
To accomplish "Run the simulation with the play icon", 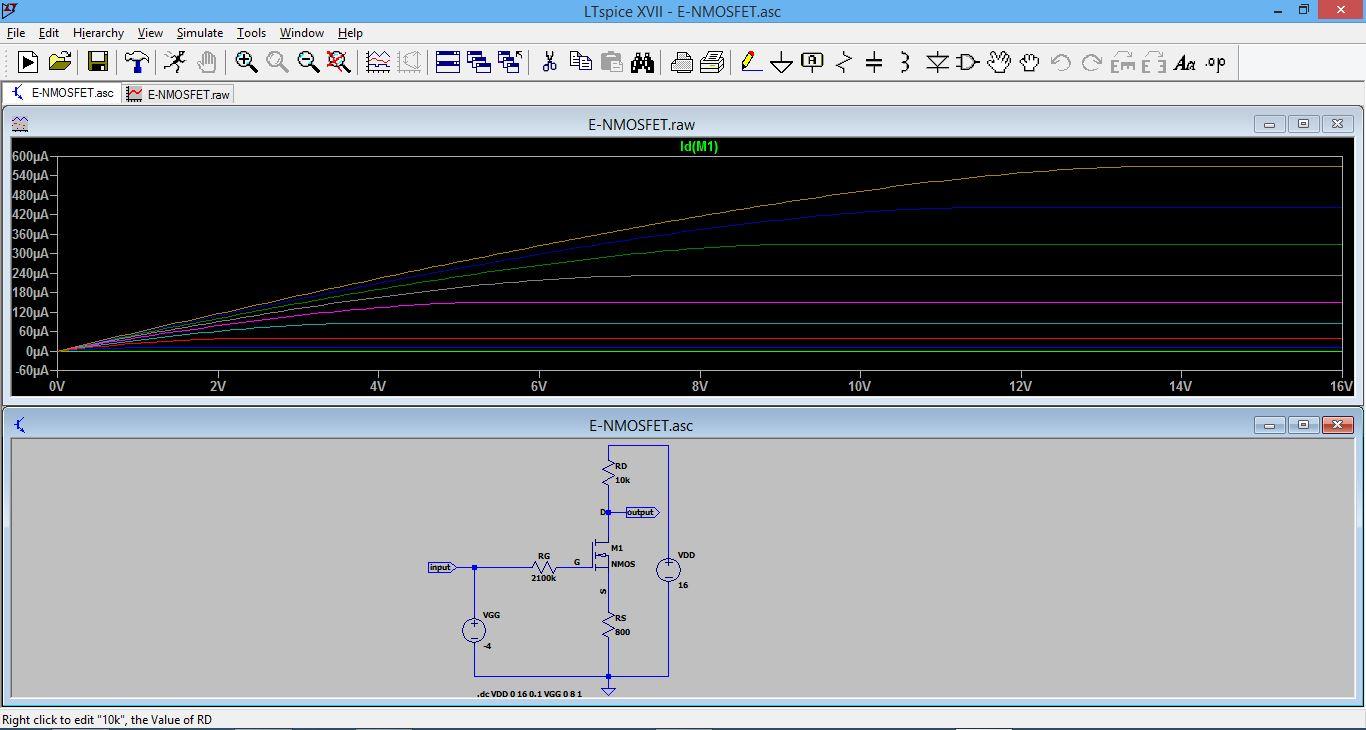I will tap(27, 62).
